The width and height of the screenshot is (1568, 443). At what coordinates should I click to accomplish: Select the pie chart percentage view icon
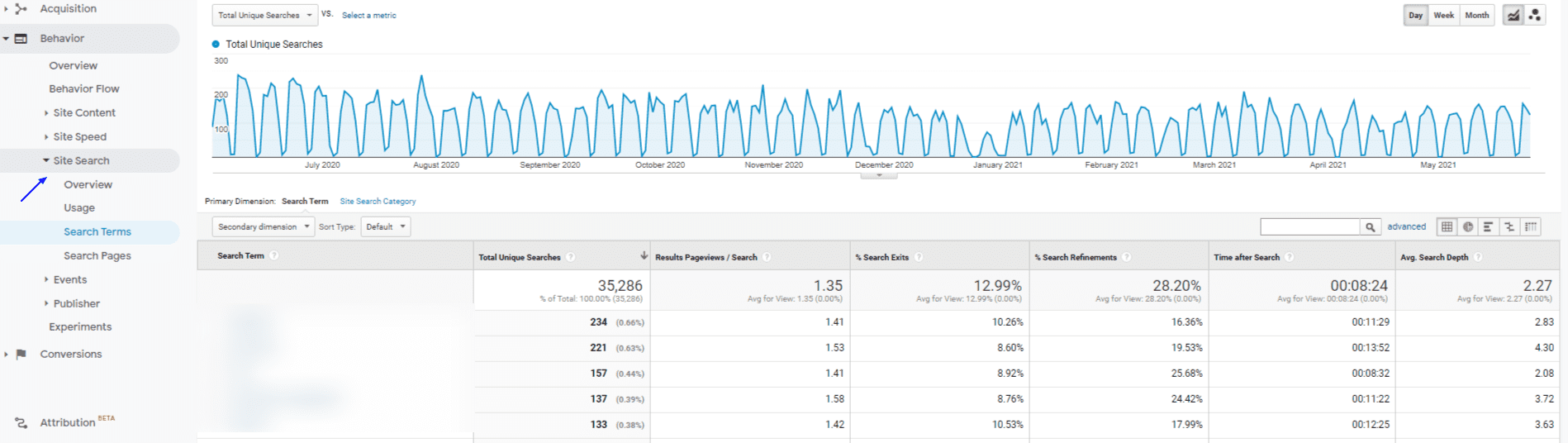tap(1468, 226)
